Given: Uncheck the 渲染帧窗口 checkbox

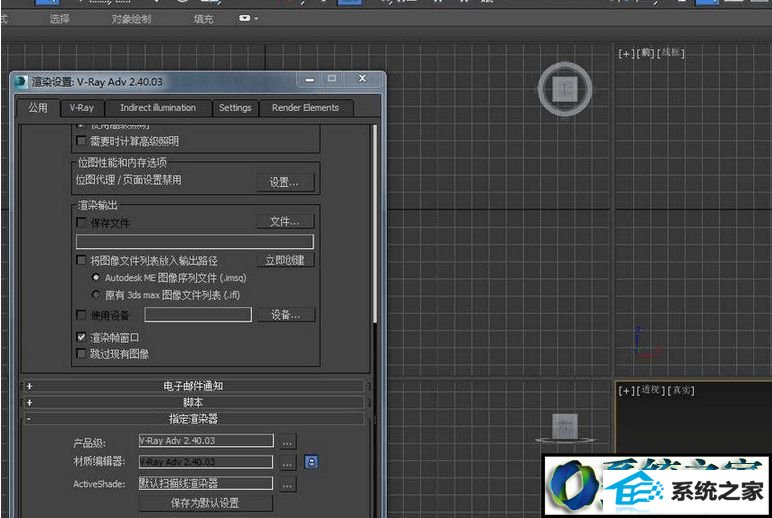Looking at the screenshot, I should [82, 337].
